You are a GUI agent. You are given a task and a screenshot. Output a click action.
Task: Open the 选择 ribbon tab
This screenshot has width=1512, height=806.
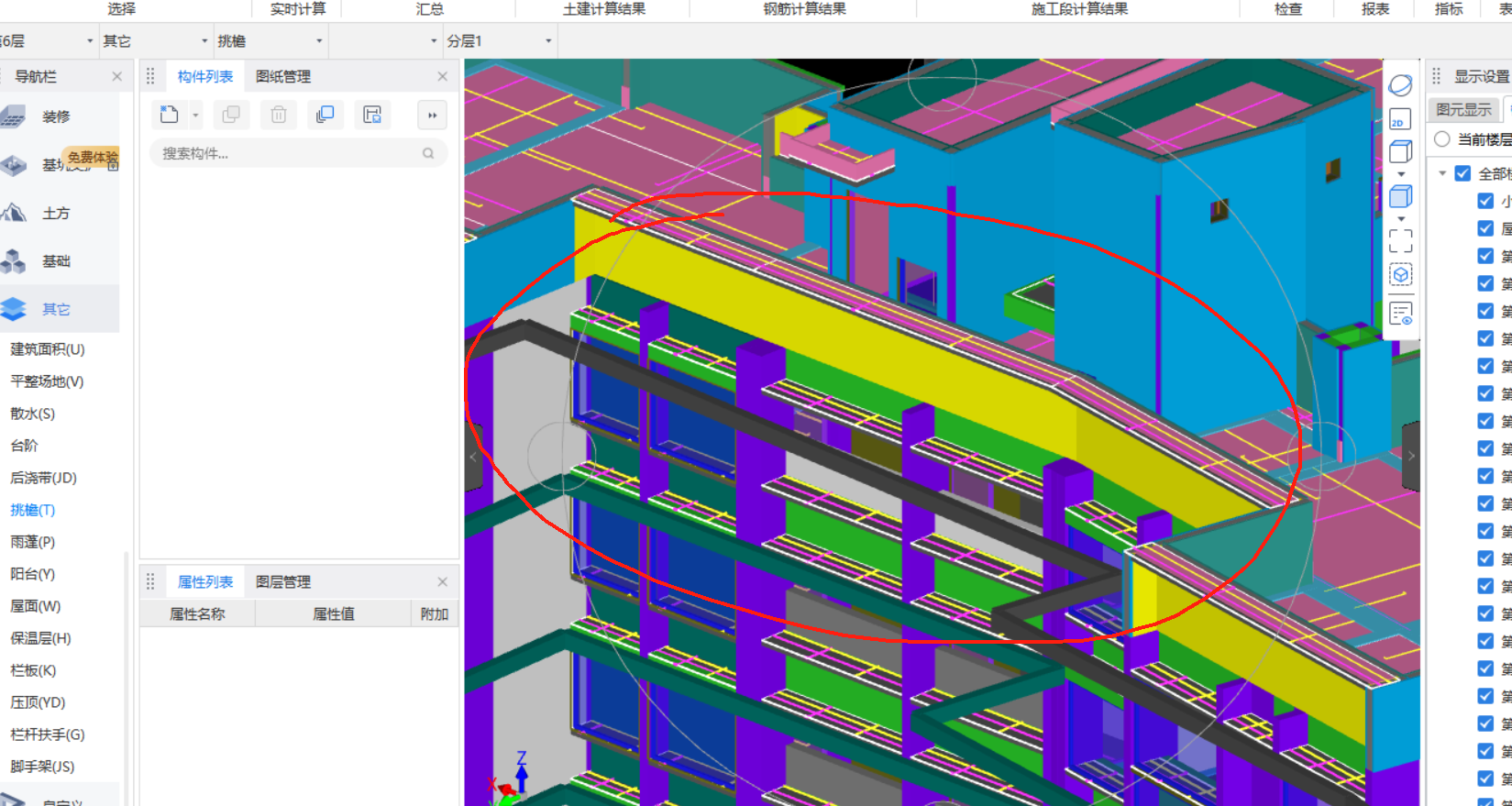point(121,8)
